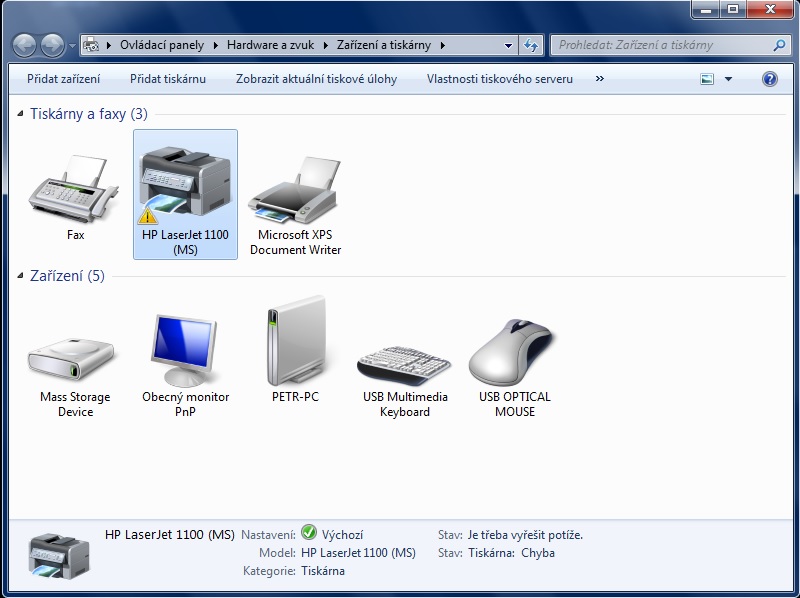
Task: Click the Výchozí setting value
Action: pyautogui.click(x=342, y=535)
